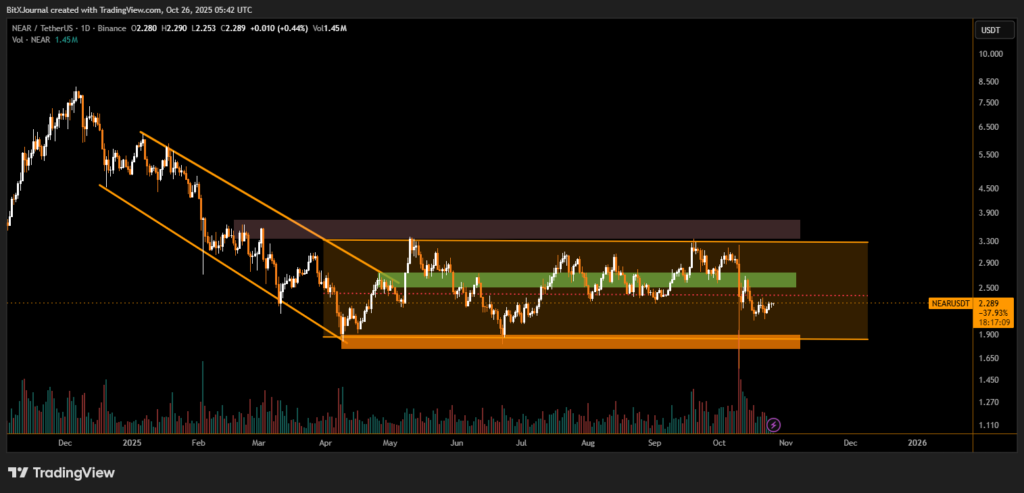Click the Jul label on time axis
Image resolution: width=1024 pixels, height=493 pixels.
pos(522,441)
